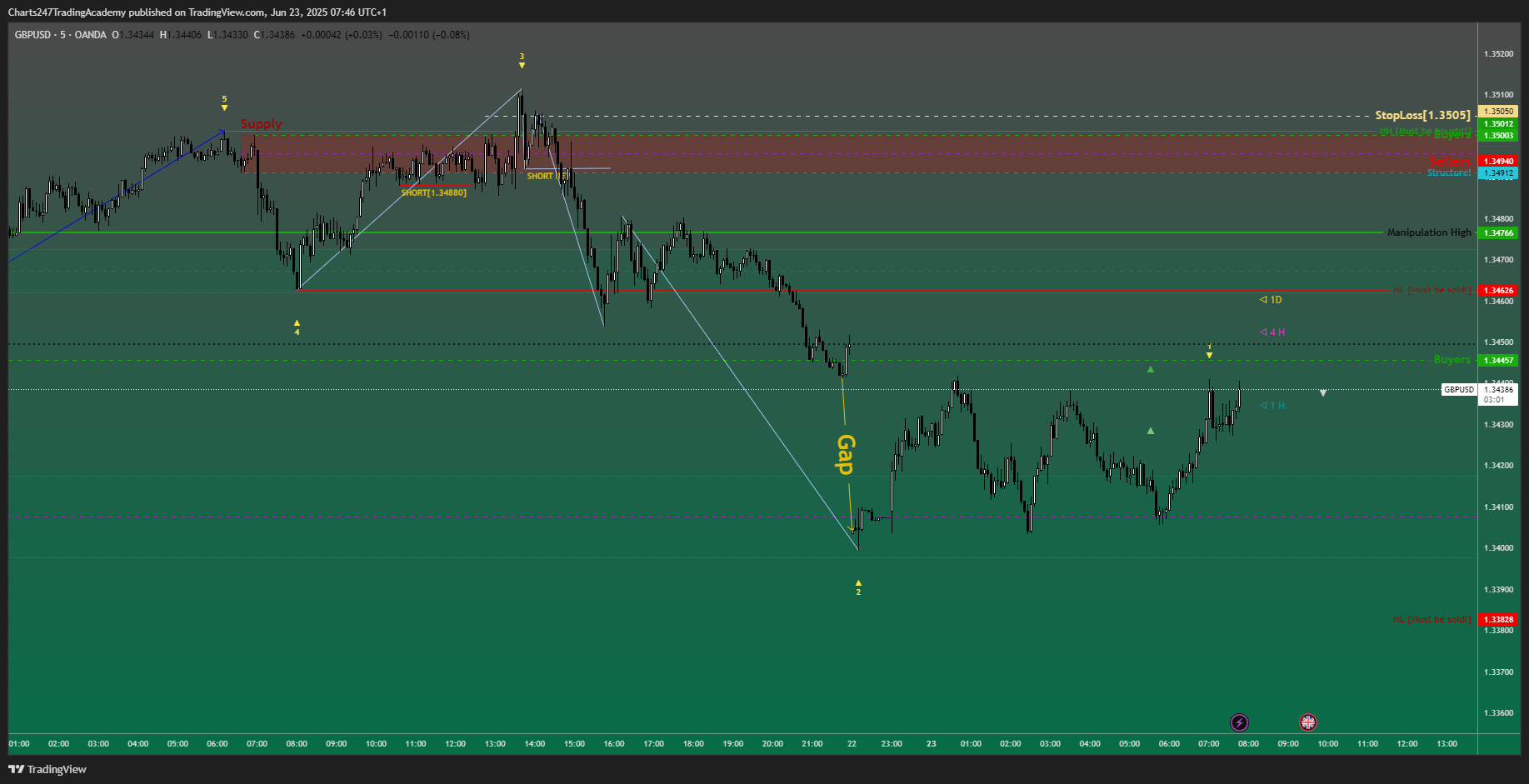The height and width of the screenshot is (784, 1529).
Task: Select the yellow wave 2 marker triangle
Action: [x=858, y=582]
